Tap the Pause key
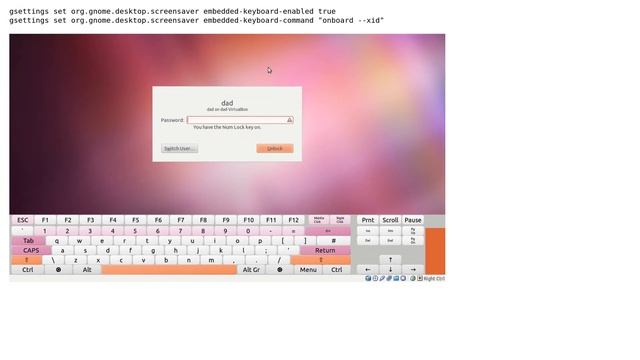The height and width of the screenshot is (360, 640). (413, 220)
